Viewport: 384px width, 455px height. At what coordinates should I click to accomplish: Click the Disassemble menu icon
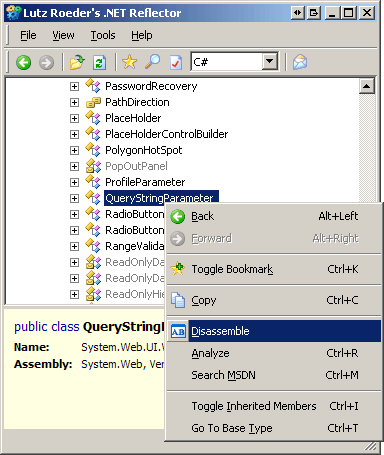coord(178,331)
